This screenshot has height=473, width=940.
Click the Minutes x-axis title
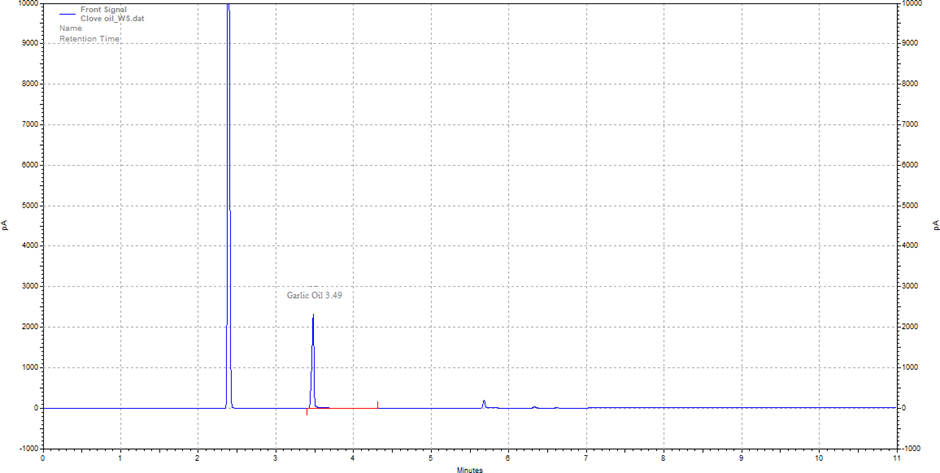pyautogui.click(x=470, y=468)
